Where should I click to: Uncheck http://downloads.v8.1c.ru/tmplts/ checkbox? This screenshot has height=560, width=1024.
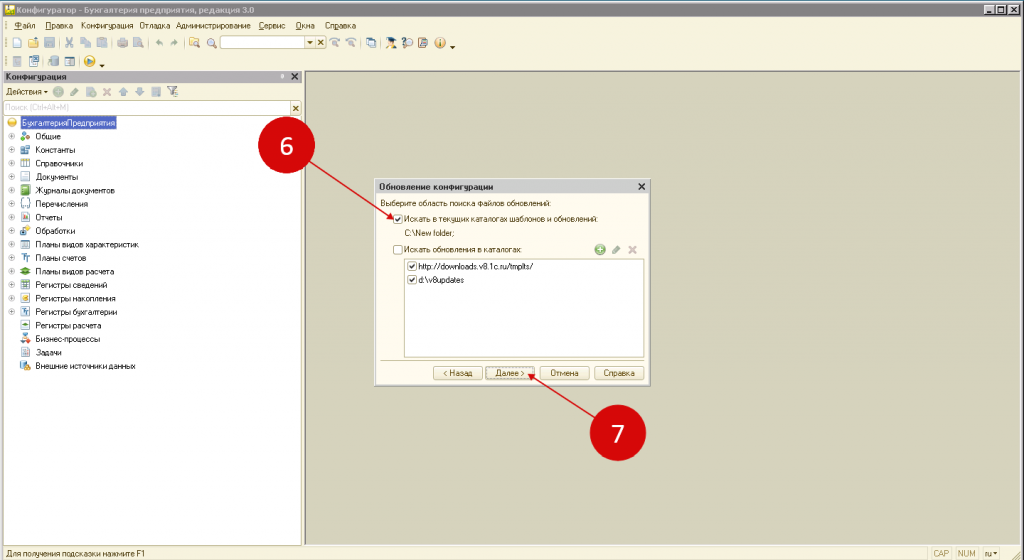pos(412,266)
